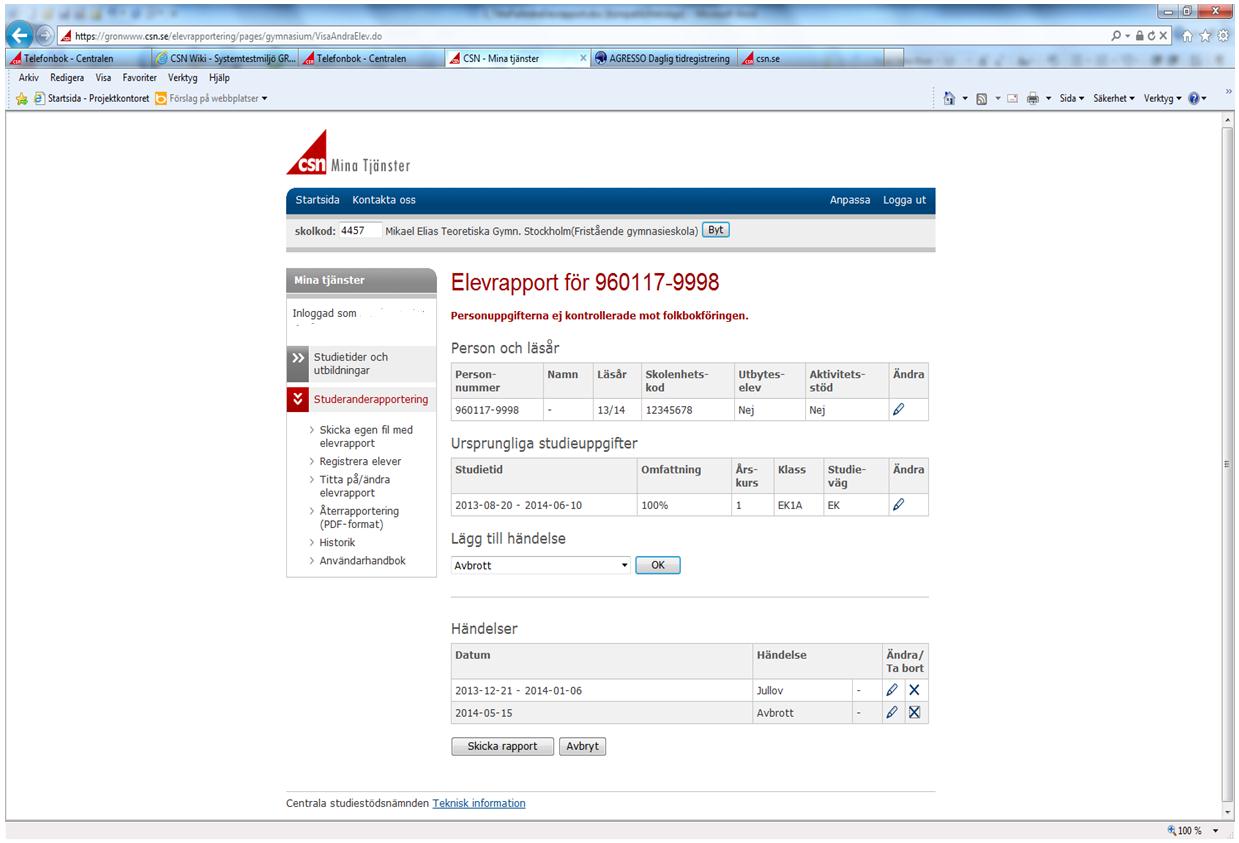Click the RSS feeds icon in command bar
Image resolution: width=1239 pixels, height=843 pixels.
click(x=981, y=98)
